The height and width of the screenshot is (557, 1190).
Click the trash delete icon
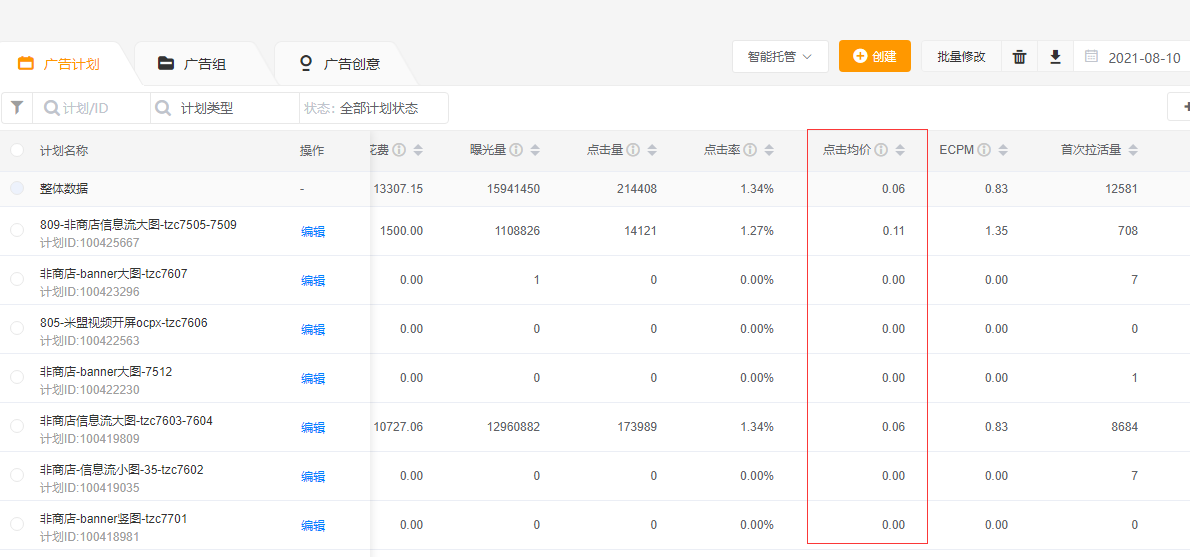point(1019,57)
